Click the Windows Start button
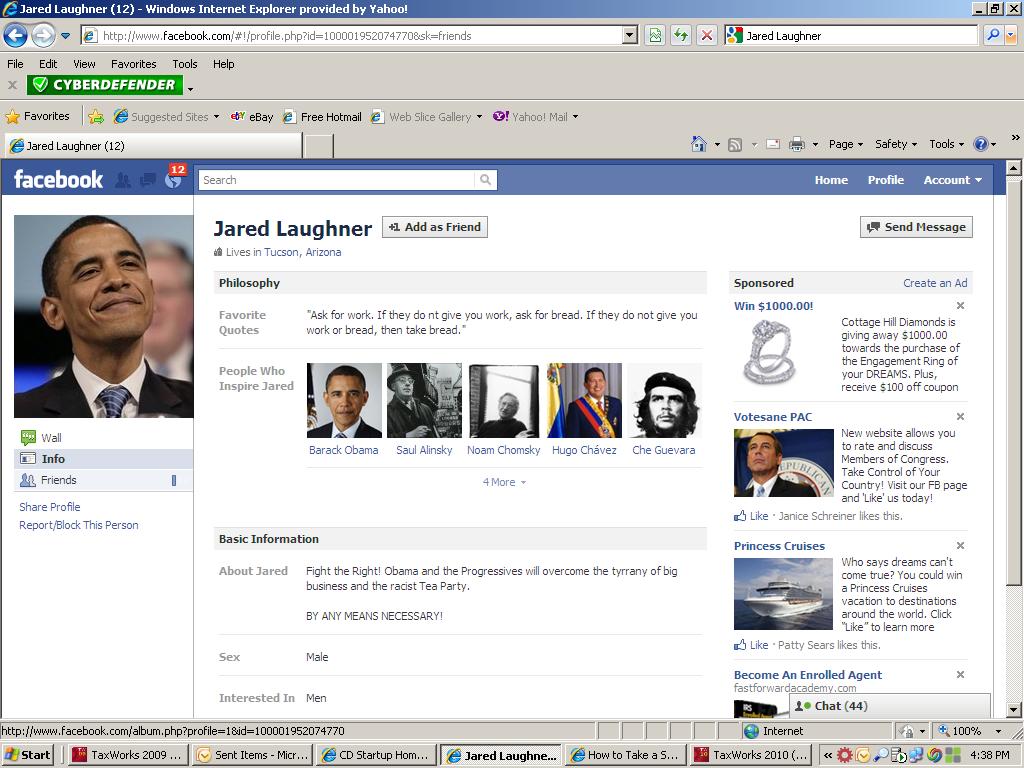Viewport: 1024px width, 768px height. click(x=28, y=755)
